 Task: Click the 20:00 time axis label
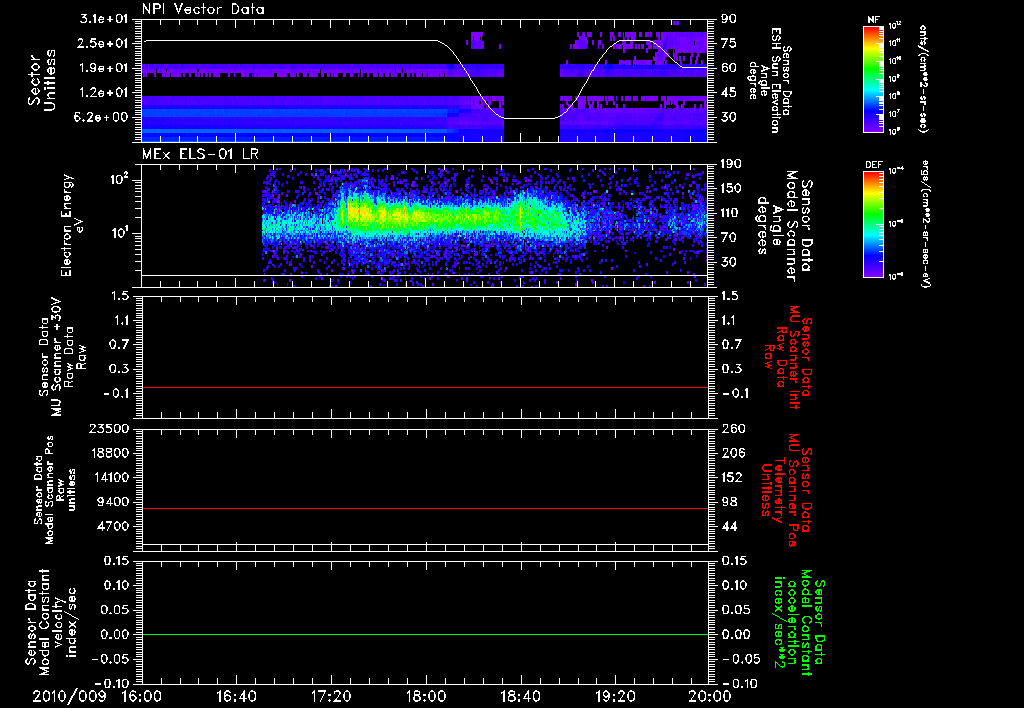tap(710, 696)
